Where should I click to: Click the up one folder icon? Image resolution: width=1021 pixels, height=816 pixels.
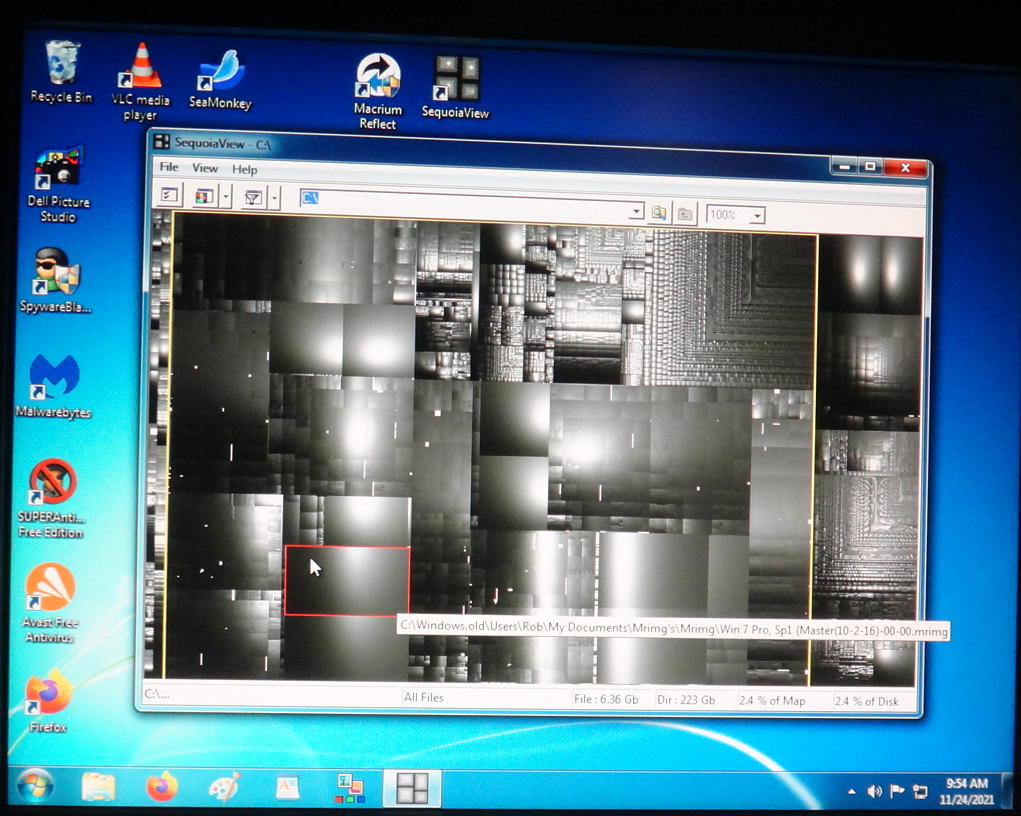coord(685,214)
